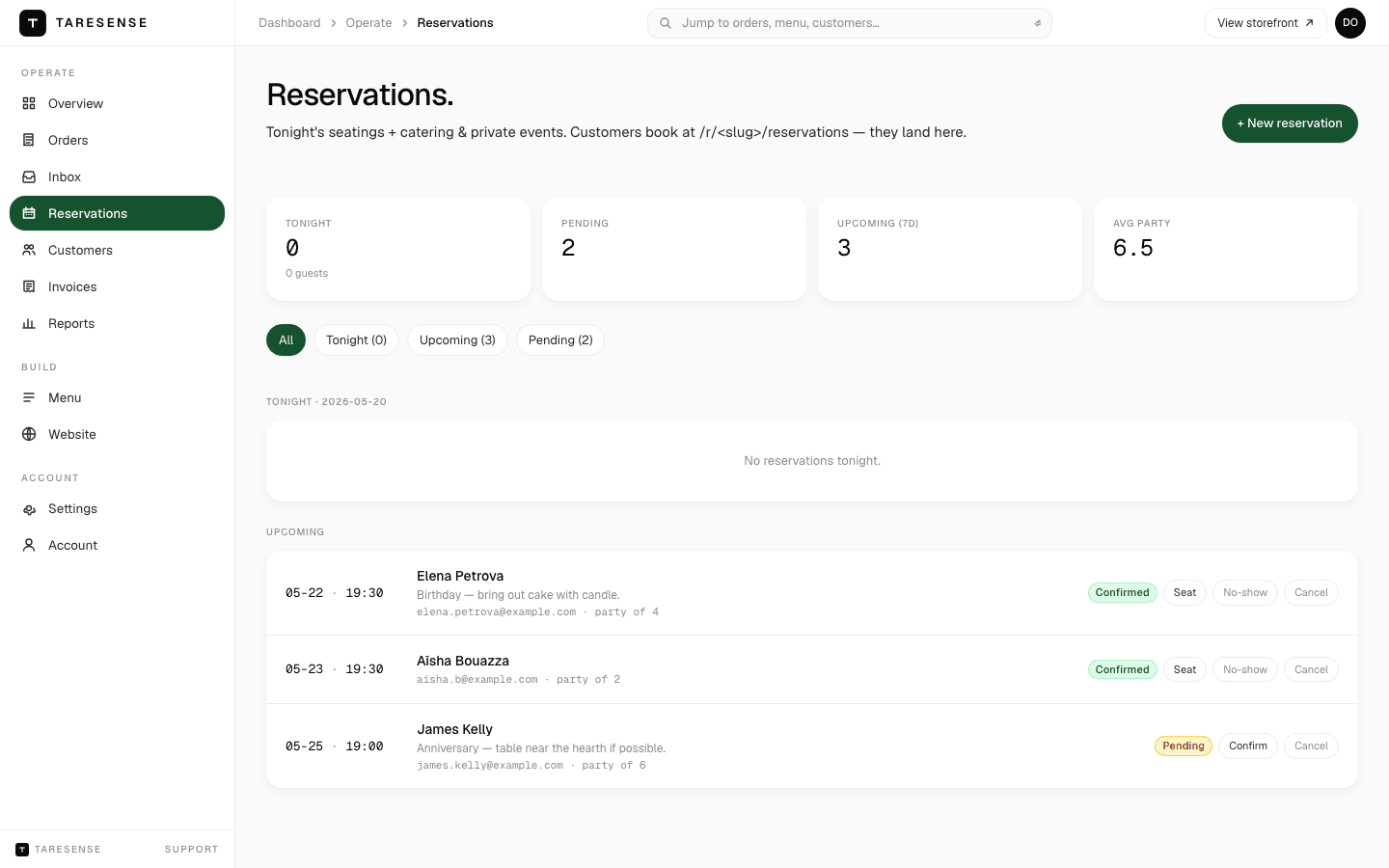Open Settings in sidebar
The image size is (1389, 868).
(x=117, y=508)
